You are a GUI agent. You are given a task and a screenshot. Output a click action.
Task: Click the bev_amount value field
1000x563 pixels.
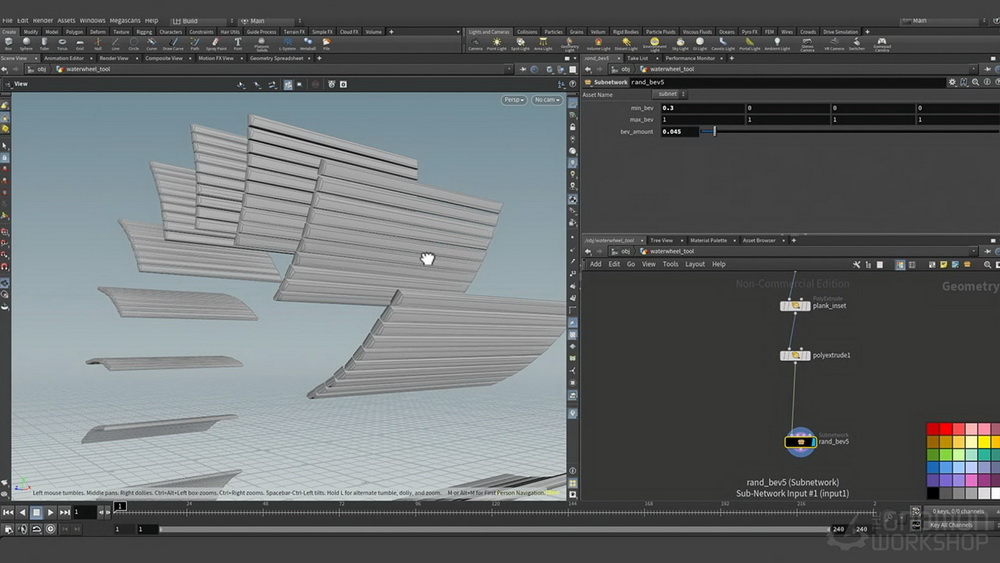tap(679, 131)
